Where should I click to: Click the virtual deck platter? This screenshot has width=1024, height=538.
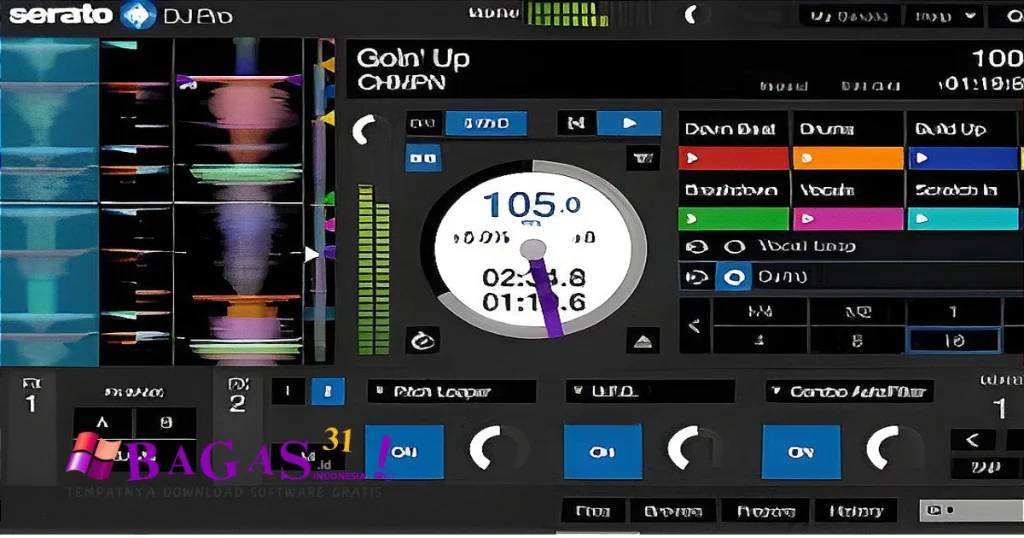coord(534,249)
